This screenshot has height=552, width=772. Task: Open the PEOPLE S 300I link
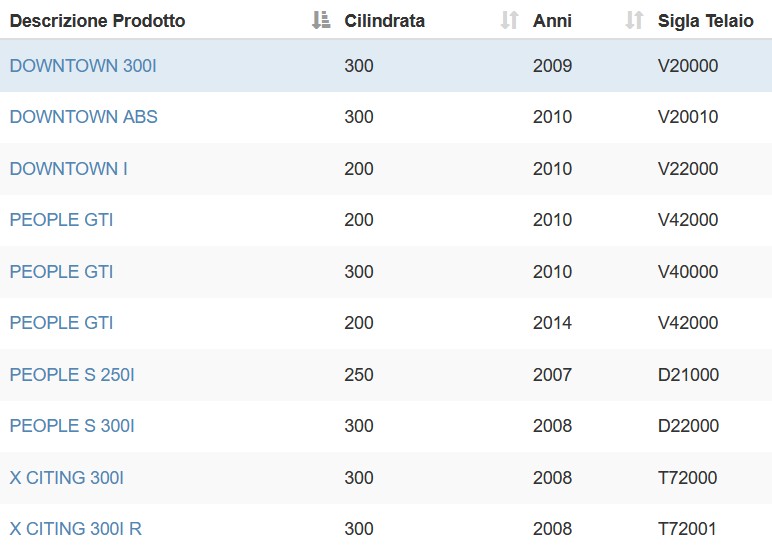[72, 425]
